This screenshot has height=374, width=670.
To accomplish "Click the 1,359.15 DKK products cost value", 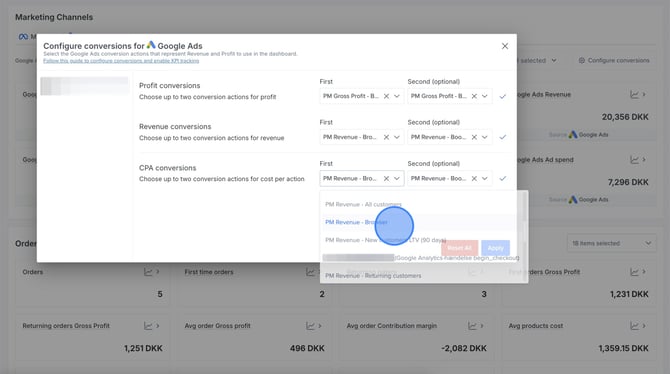I will [x=623, y=348].
